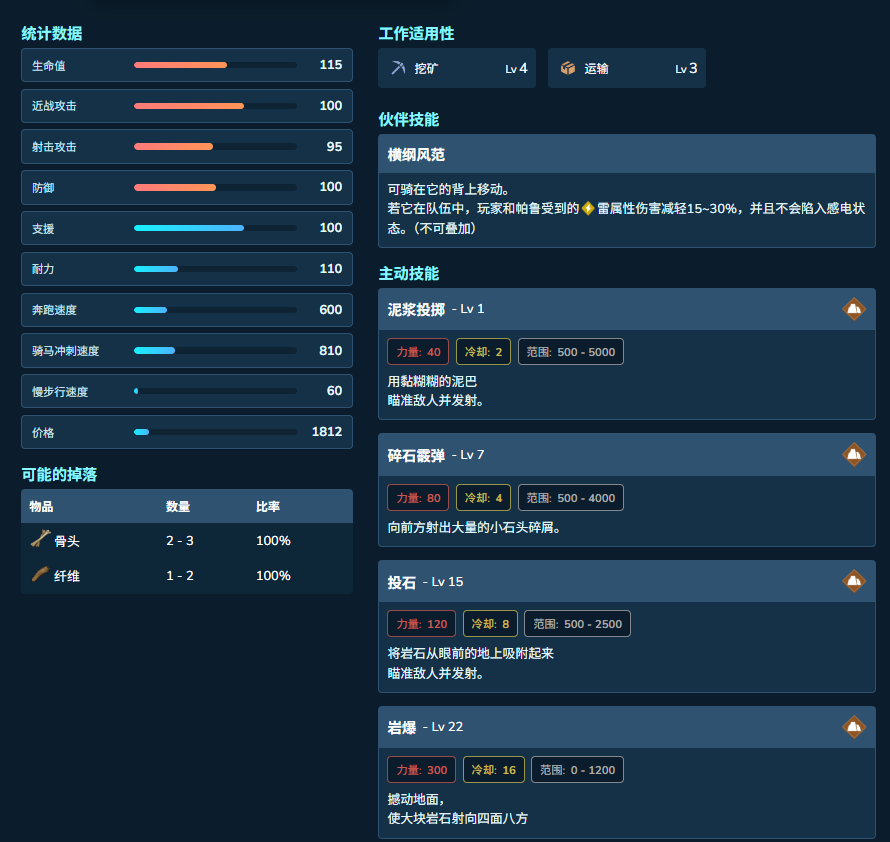Click the 支援 blue stat bar

pos(215,228)
